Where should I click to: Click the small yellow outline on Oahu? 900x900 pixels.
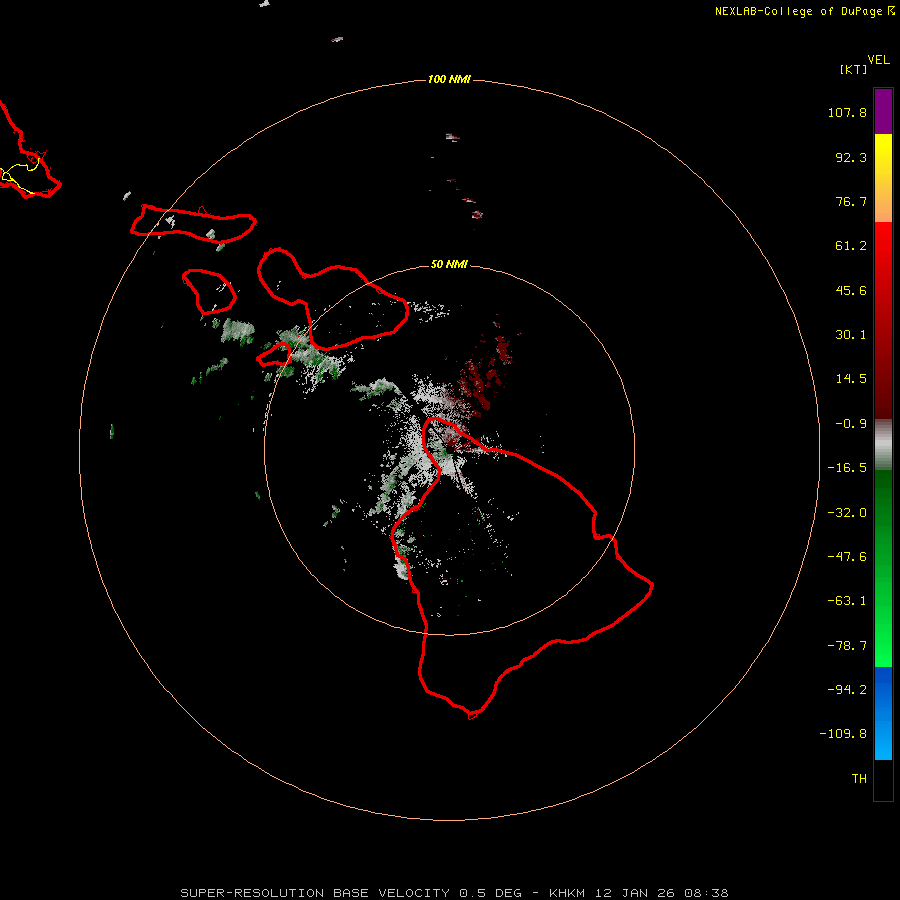[20, 175]
